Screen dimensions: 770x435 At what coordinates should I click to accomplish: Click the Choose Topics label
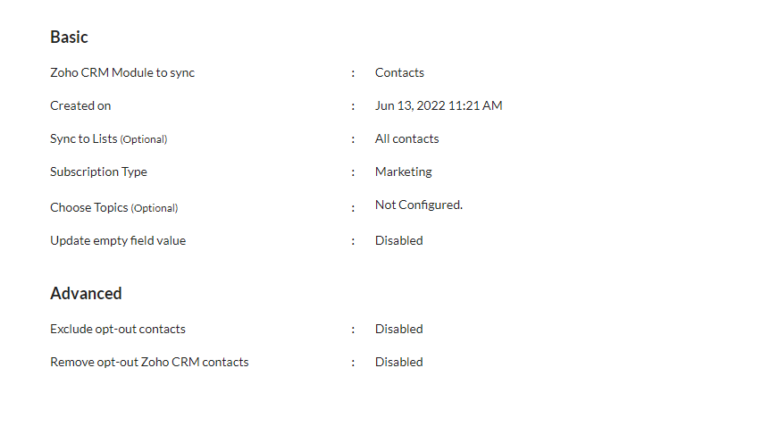89,207
